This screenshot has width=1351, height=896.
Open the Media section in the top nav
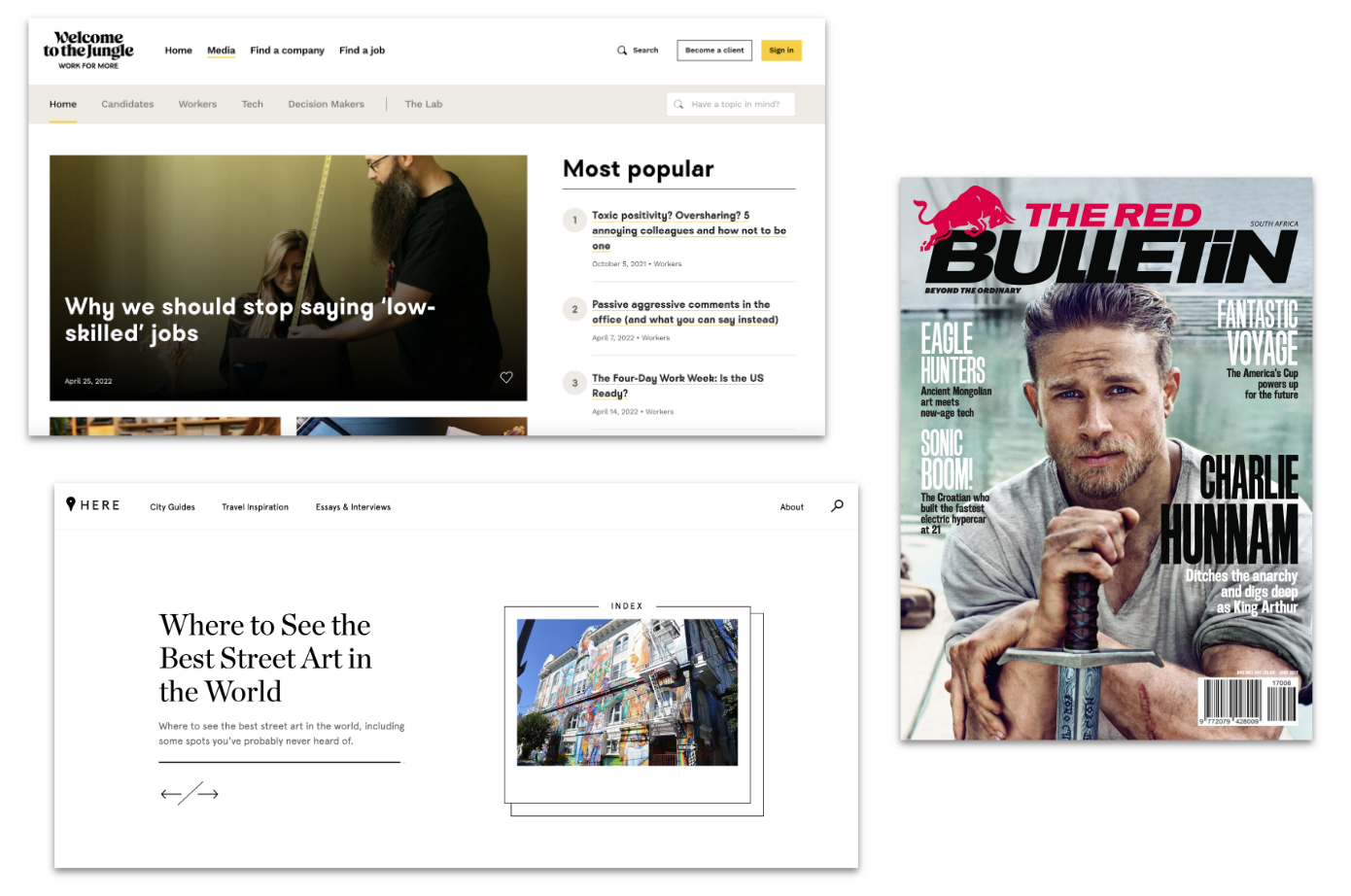pyautogui.click(x=221, y=50)
